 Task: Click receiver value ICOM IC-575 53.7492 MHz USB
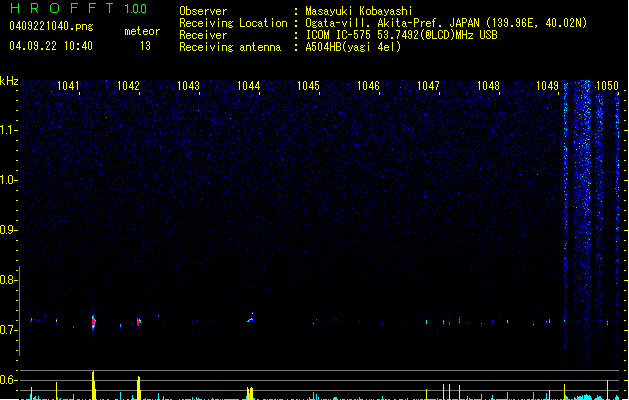coord(402,35)
